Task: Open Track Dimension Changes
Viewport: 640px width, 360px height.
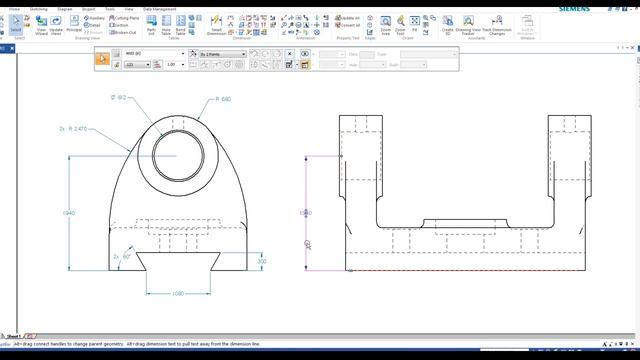Action: [497, 25]
